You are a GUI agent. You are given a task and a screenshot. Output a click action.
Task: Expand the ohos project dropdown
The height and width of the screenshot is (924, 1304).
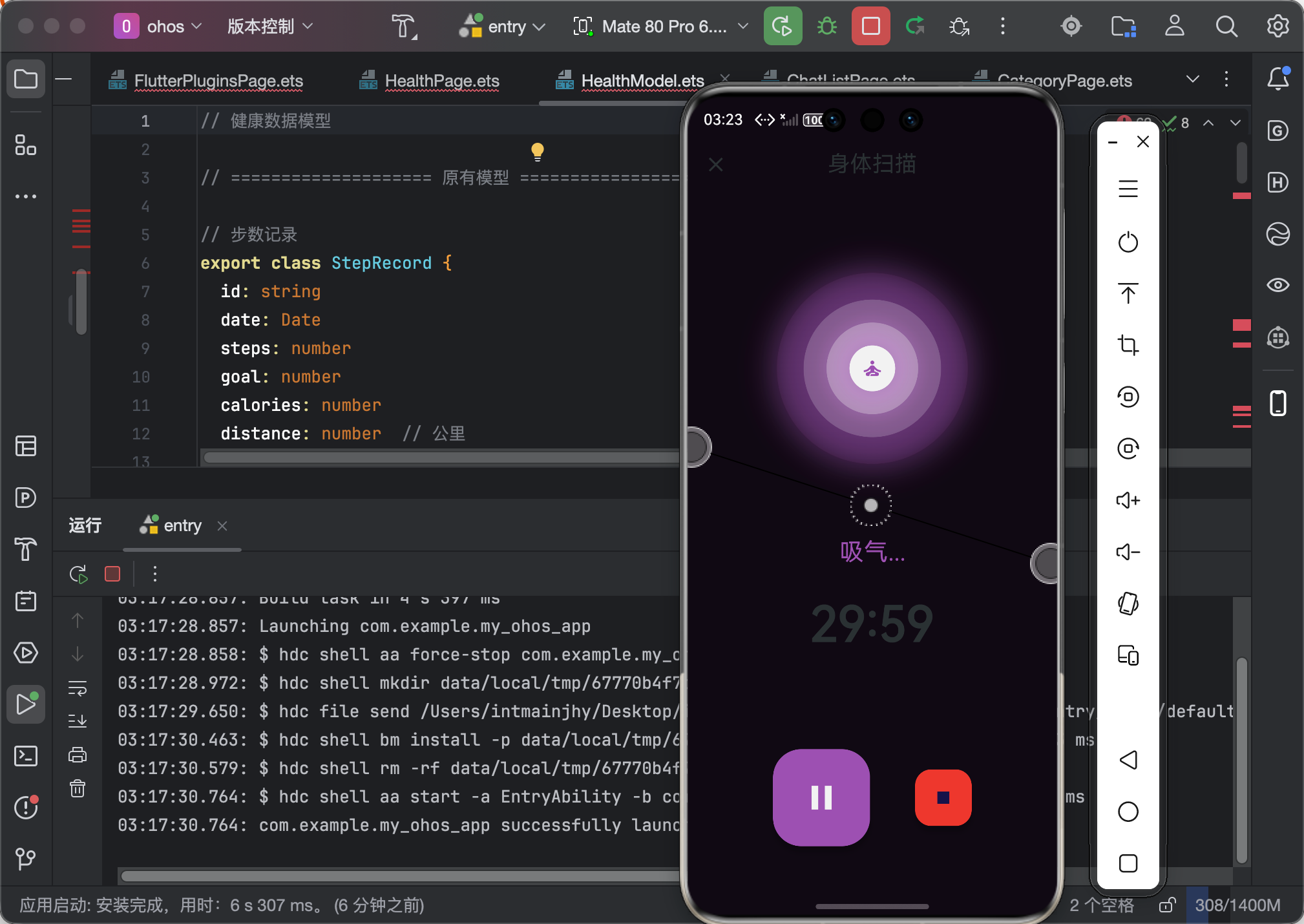tap(158, 26)
